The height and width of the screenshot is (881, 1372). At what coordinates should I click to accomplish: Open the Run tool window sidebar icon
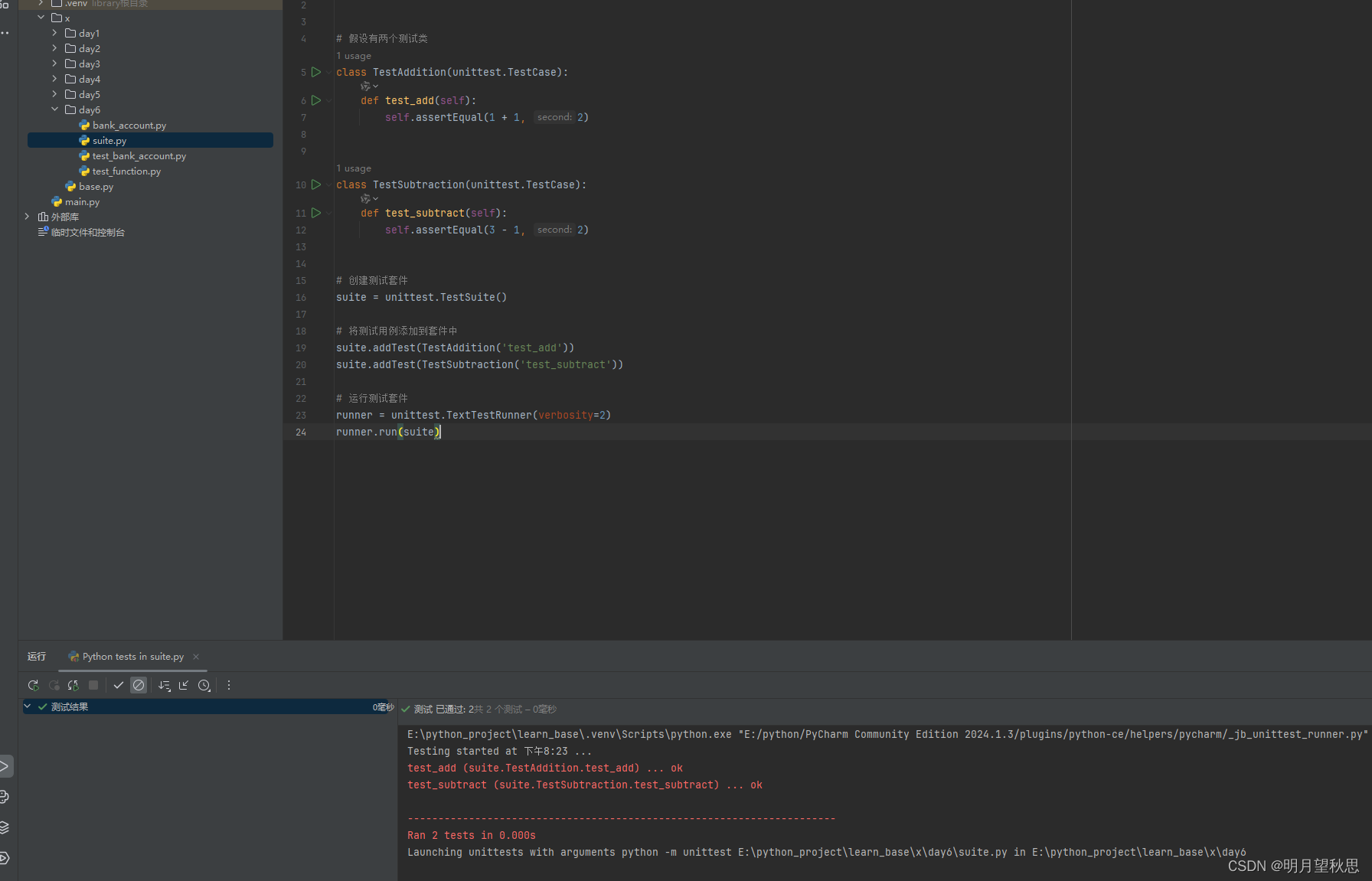tap(5, 766)
